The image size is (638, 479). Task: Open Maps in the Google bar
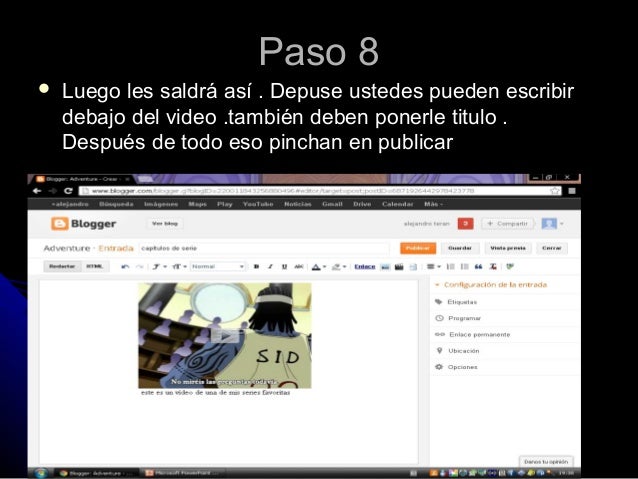pos(197,204)
